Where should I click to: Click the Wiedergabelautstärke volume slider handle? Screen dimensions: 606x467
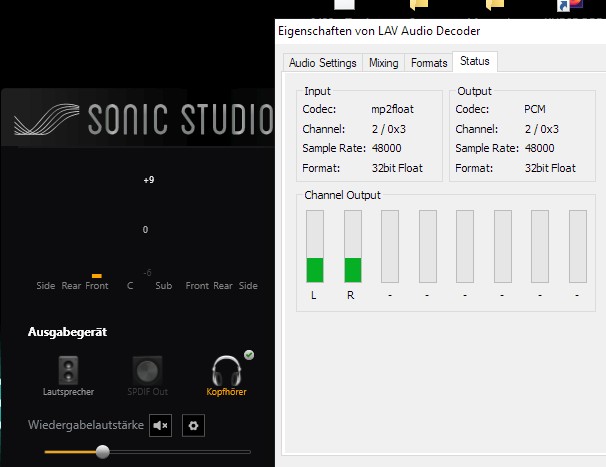click(102, 452)
